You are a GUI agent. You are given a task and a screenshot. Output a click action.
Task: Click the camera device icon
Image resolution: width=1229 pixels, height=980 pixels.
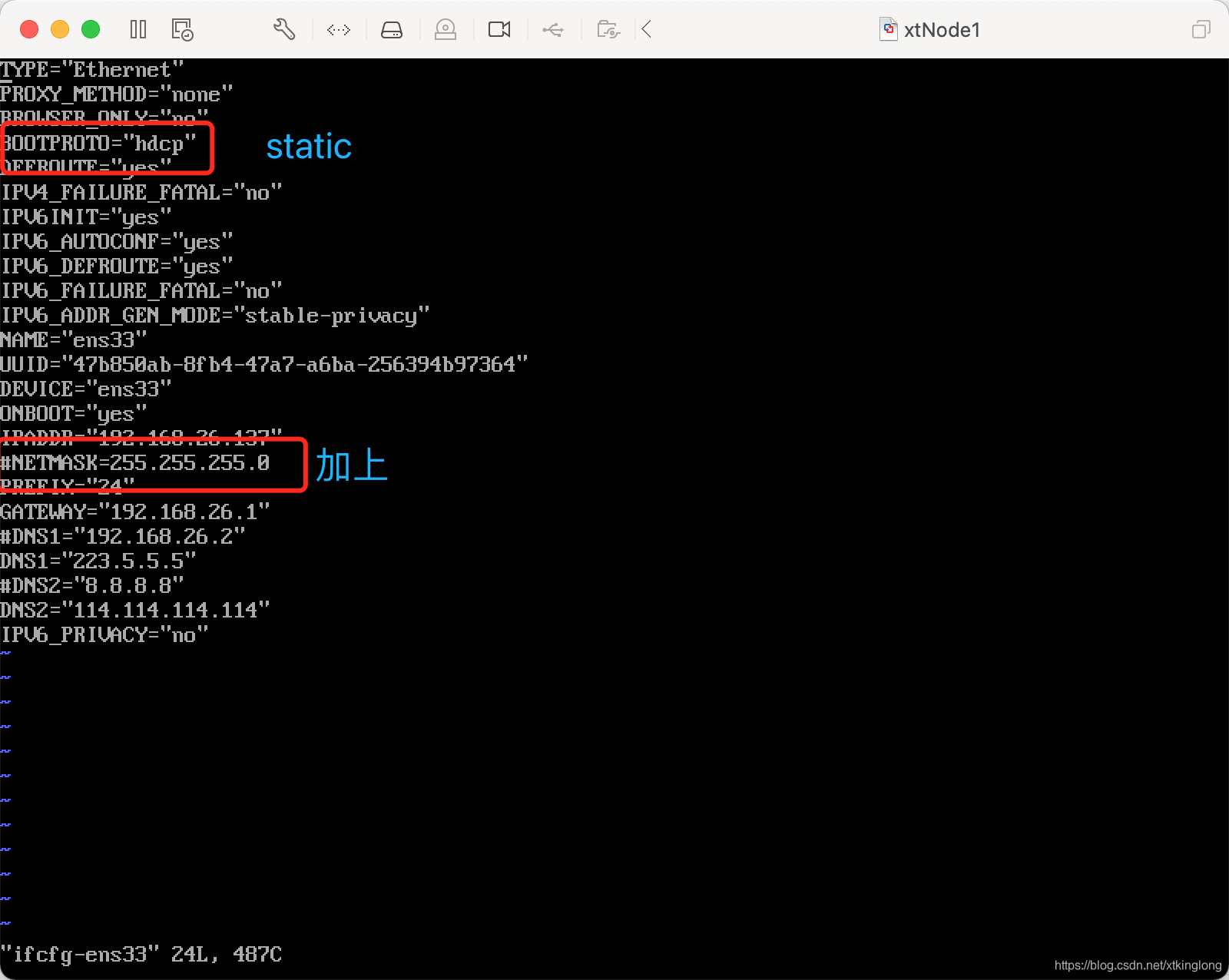tap(499, 30)
